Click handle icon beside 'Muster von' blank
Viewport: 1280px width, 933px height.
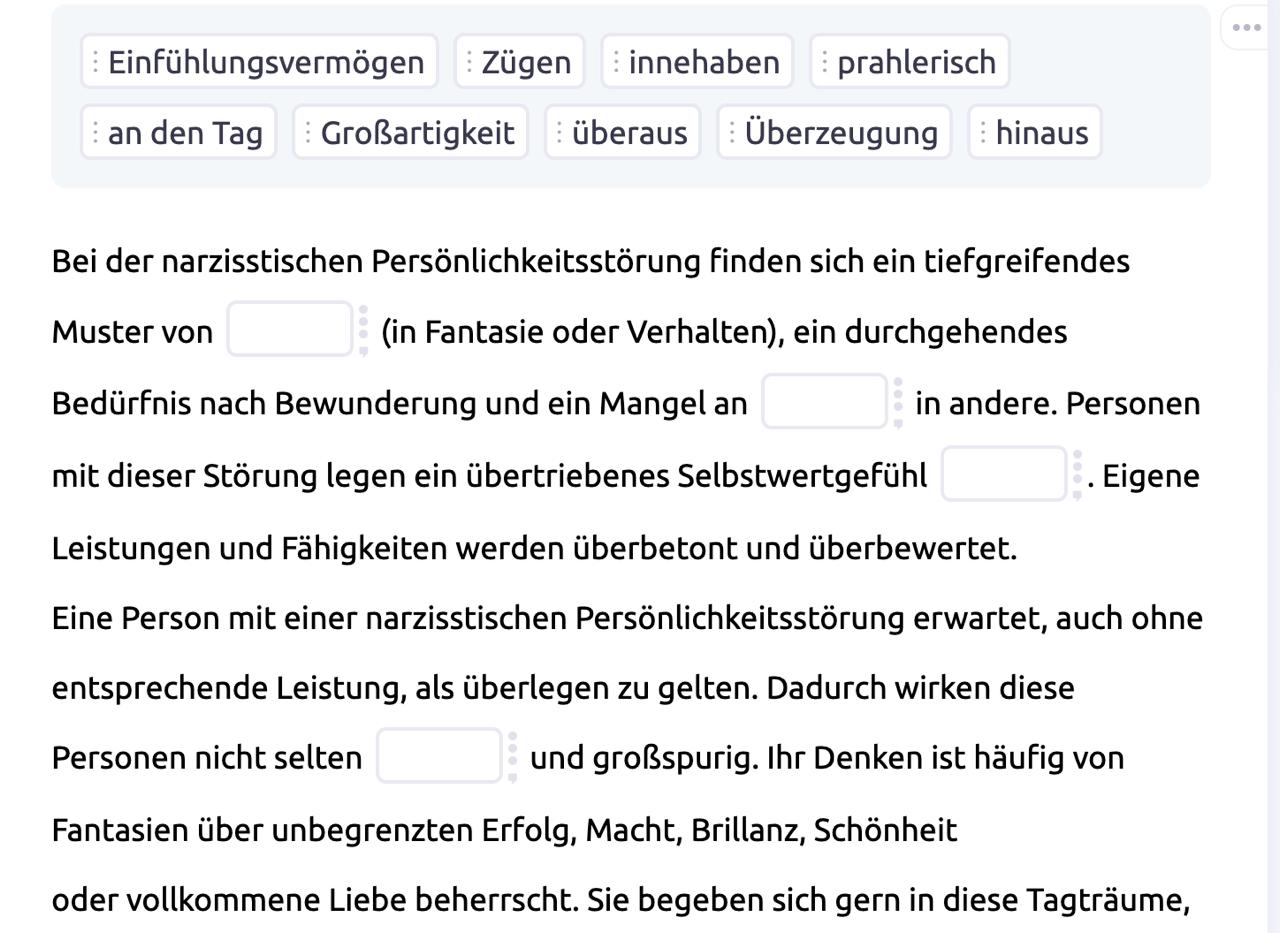point(363,330)
